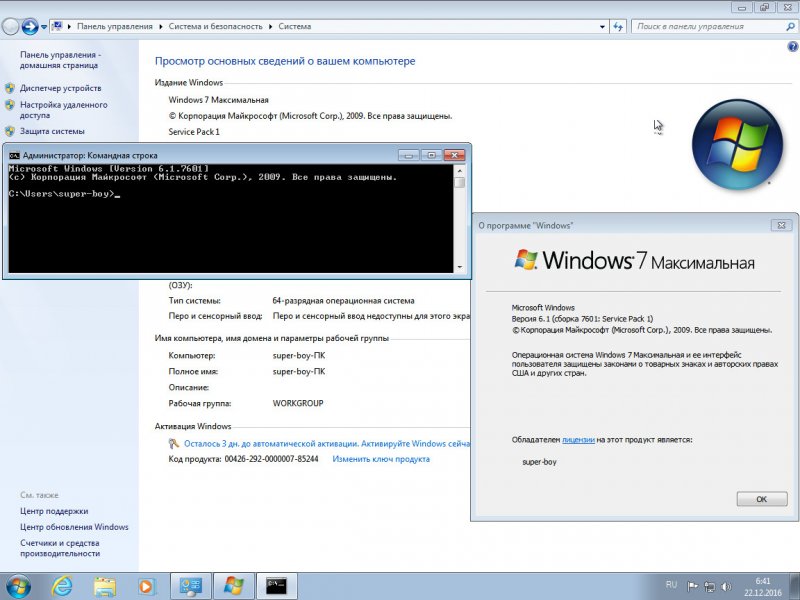This screenshot has width=800, height=600.
Task: Expand the breadcrumb arrow before Панель управления
Action: click(x=69, y=27)
